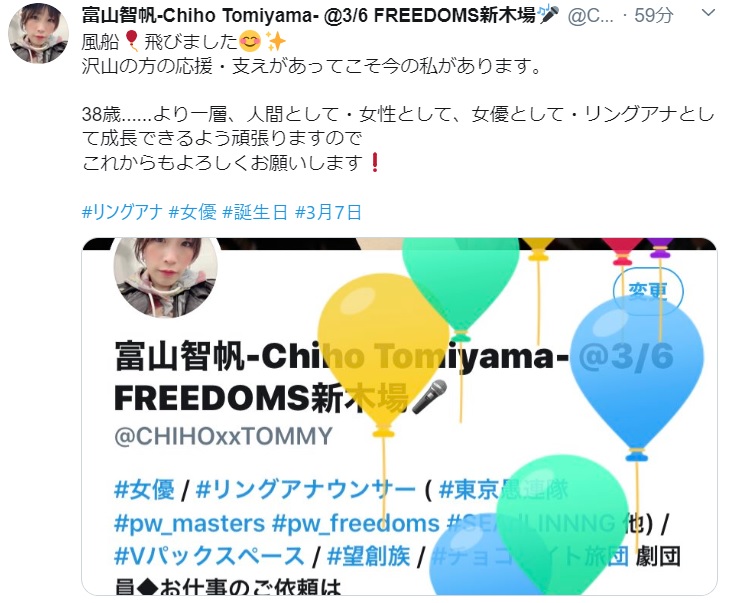Open the #リングアナ hashtag link
This screenshot has height=603, width=729.
(x=122, y=212)
